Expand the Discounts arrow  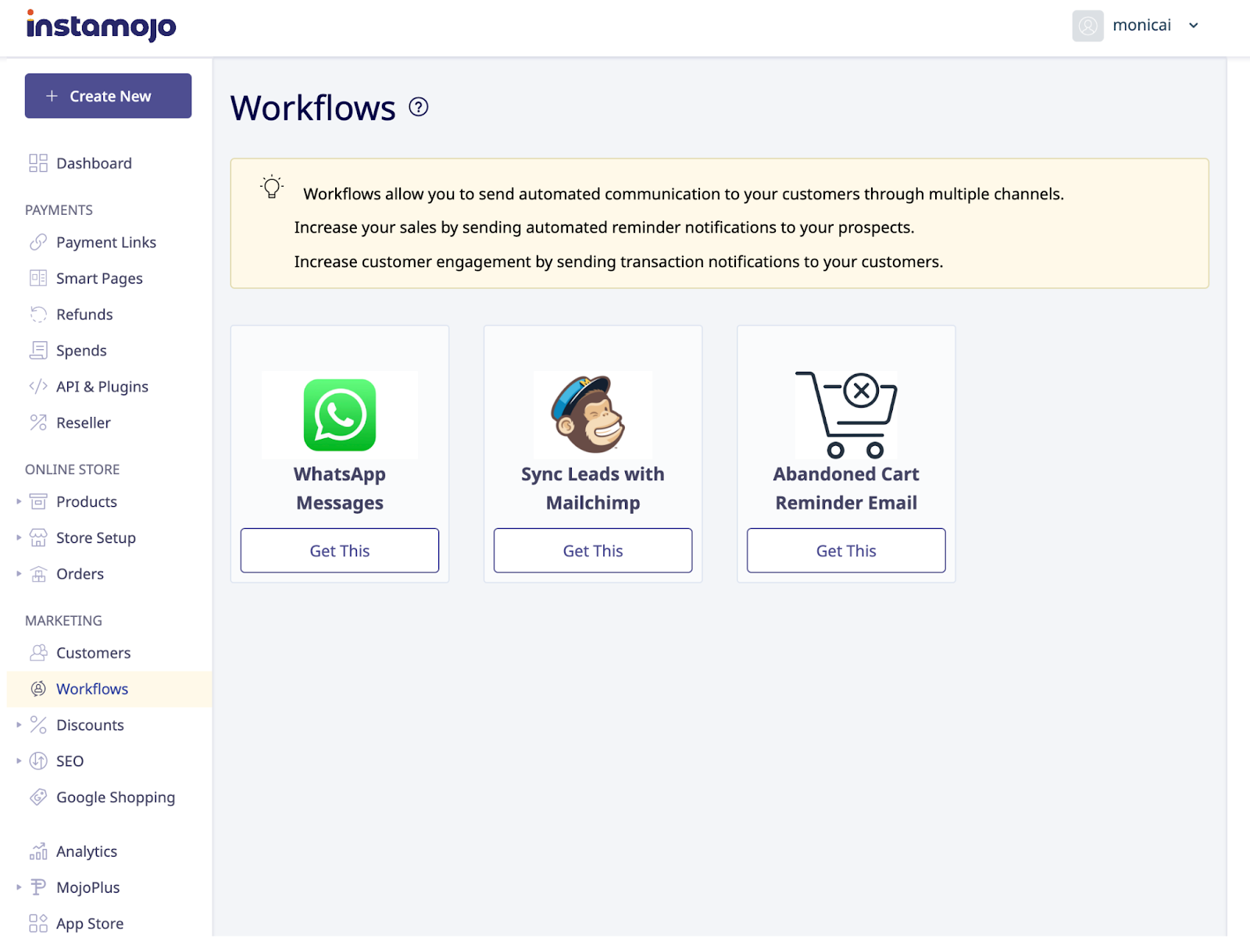19,725
